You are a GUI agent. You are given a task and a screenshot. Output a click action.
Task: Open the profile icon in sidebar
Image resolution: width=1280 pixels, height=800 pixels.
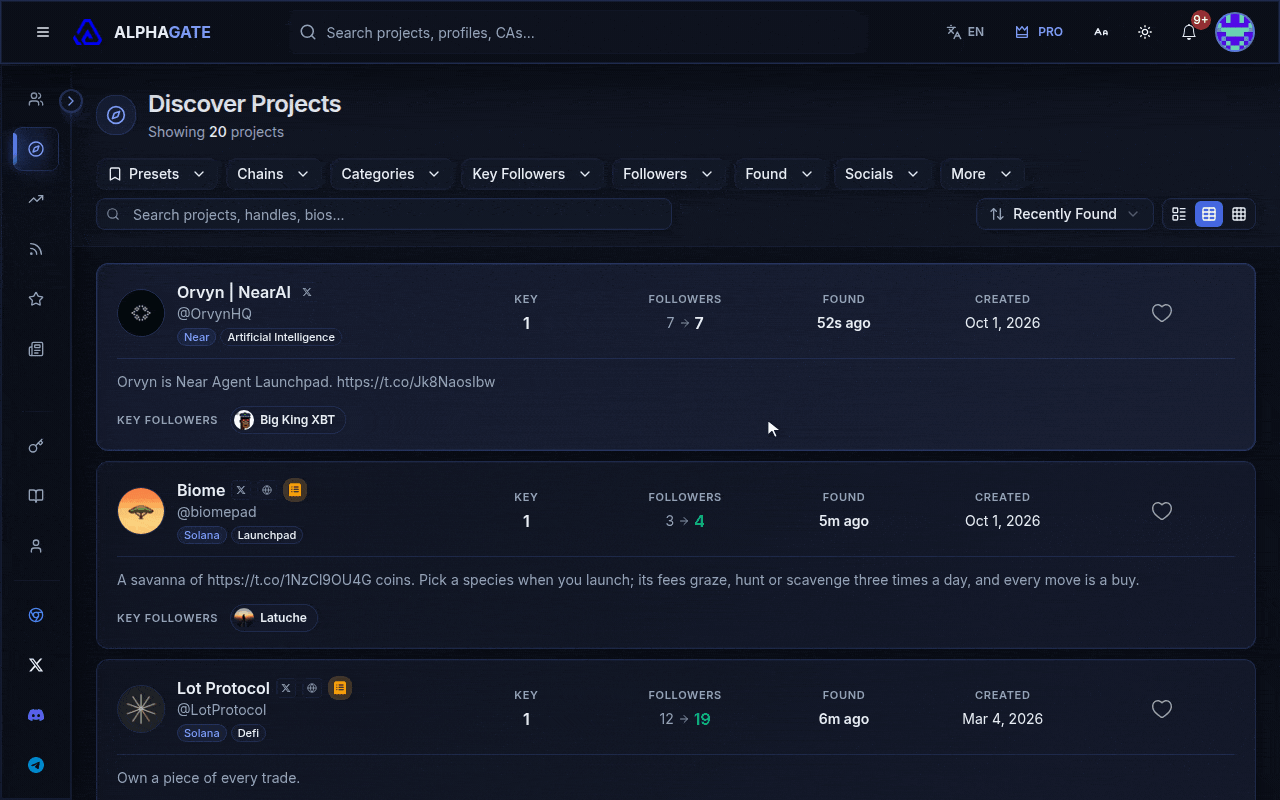click(x=36, y=546)
